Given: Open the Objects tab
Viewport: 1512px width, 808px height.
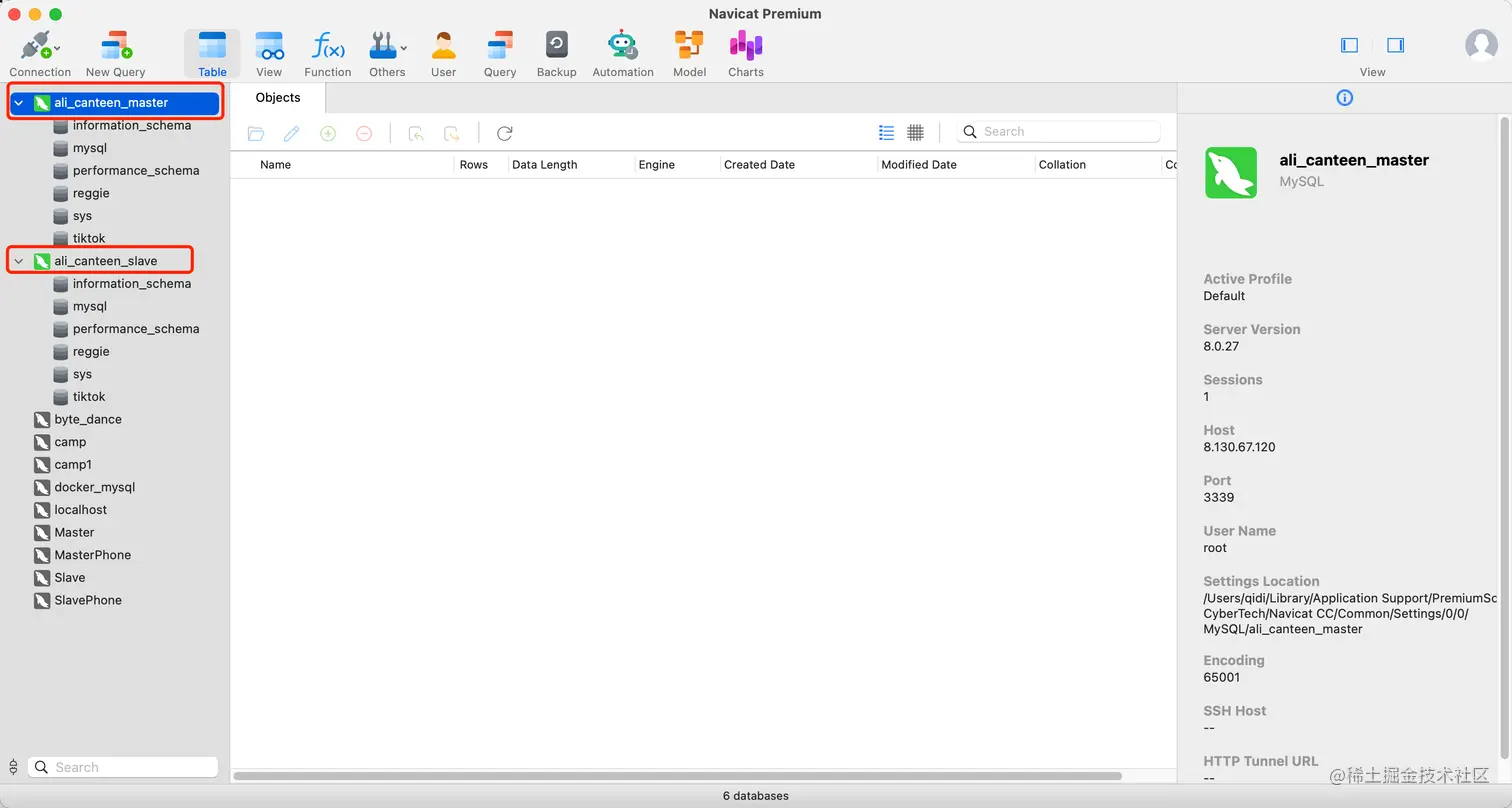Looking at the screenshot, I should 278,97.
